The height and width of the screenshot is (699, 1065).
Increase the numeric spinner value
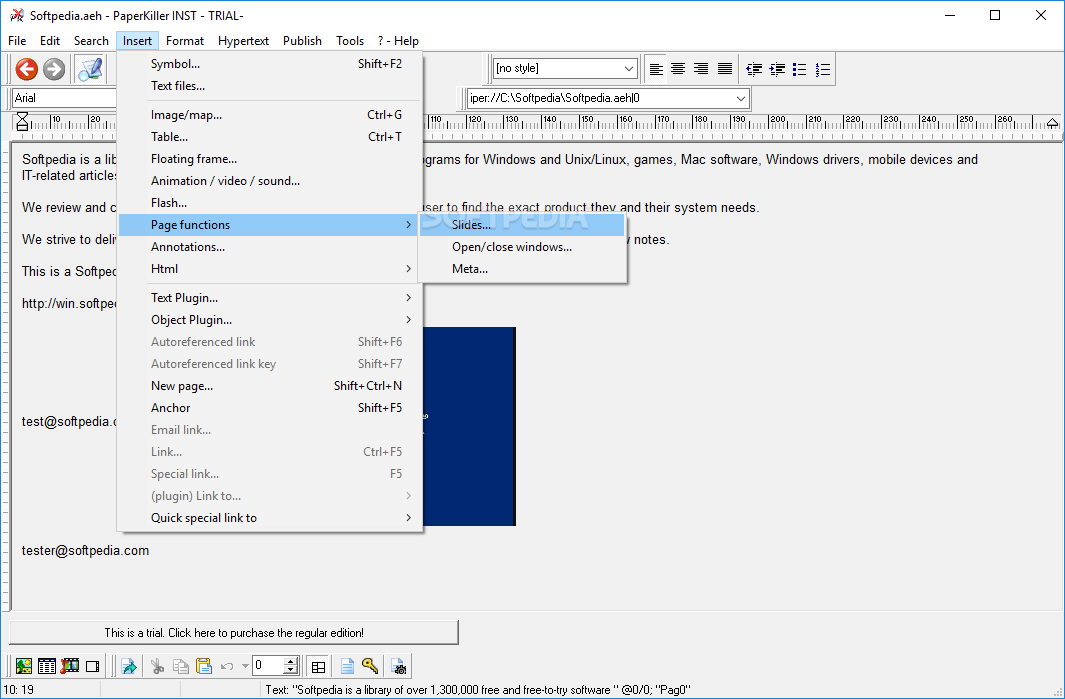291,662
